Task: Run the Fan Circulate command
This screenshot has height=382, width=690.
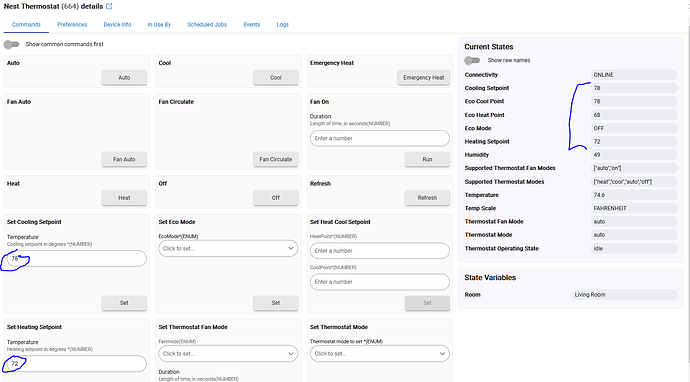Action: 275,159
